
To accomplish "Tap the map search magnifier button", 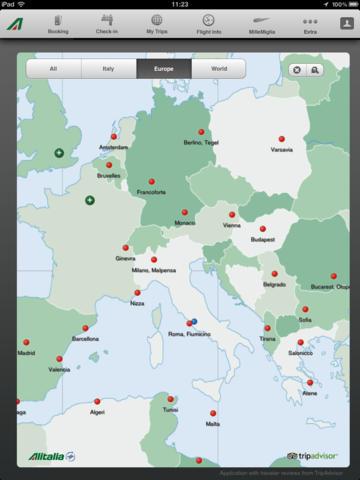I will click(315, 70).
